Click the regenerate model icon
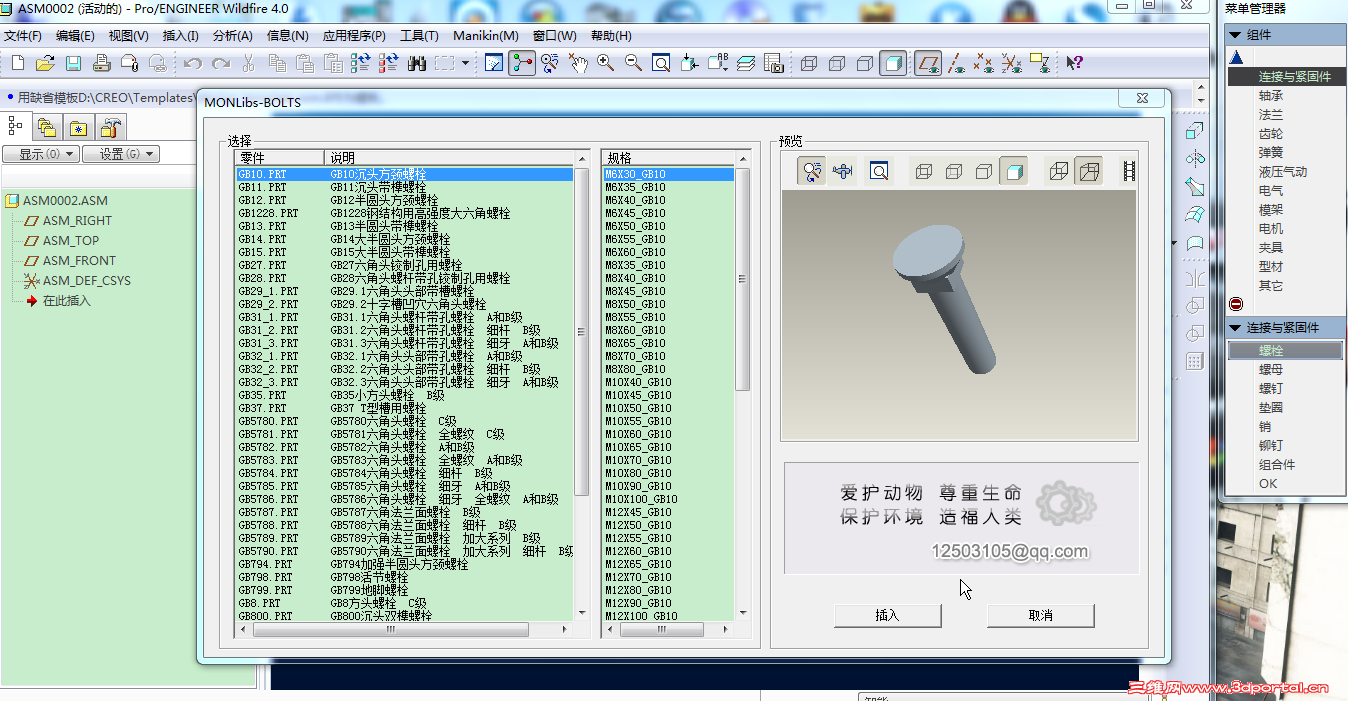The image size is (1348, 701). coord(361,63)
